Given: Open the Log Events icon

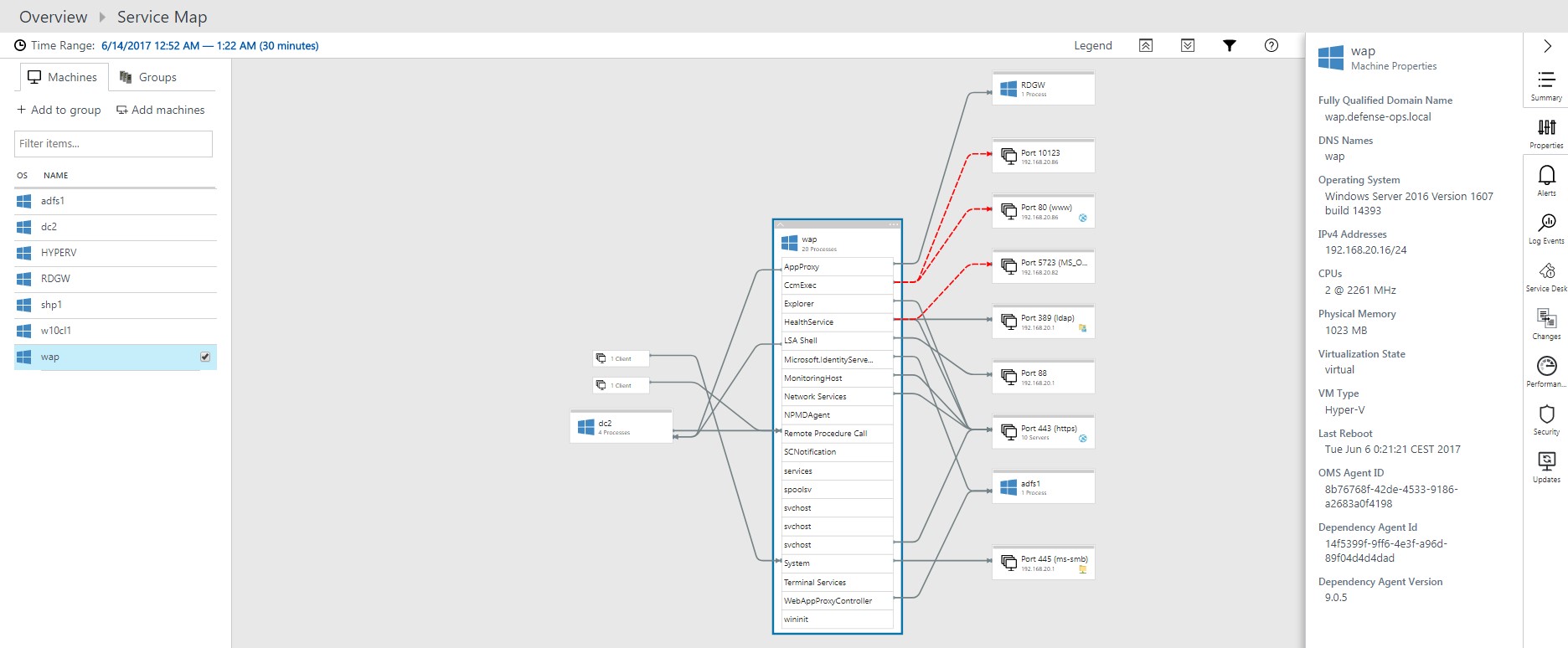Looking at the screenshot, I should click(1546, 222).
